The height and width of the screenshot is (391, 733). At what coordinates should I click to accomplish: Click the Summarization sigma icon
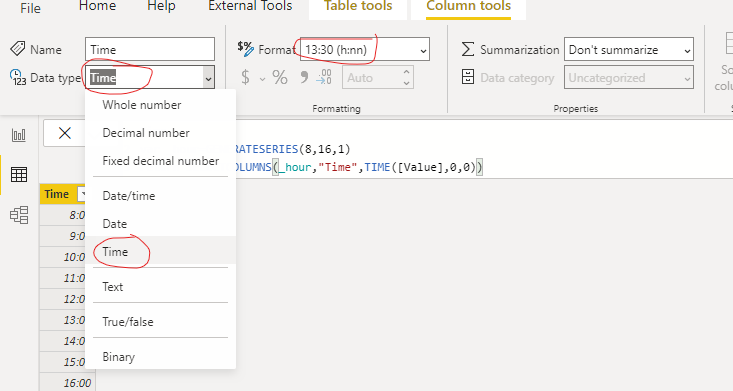click(x=468, y=49)
